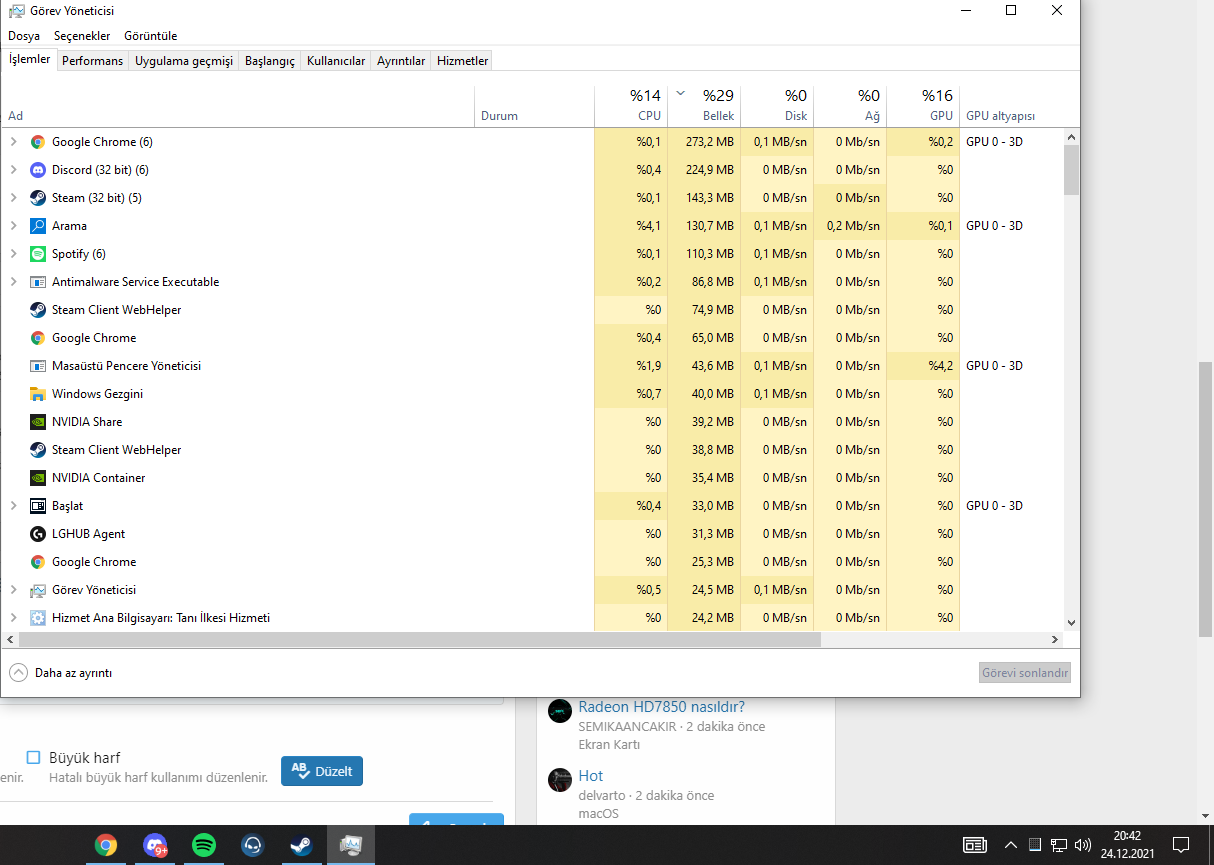Click the delvarto username link
Image resolution: width=1214 pixels, height=865 pixels.
tap(601, 795)
